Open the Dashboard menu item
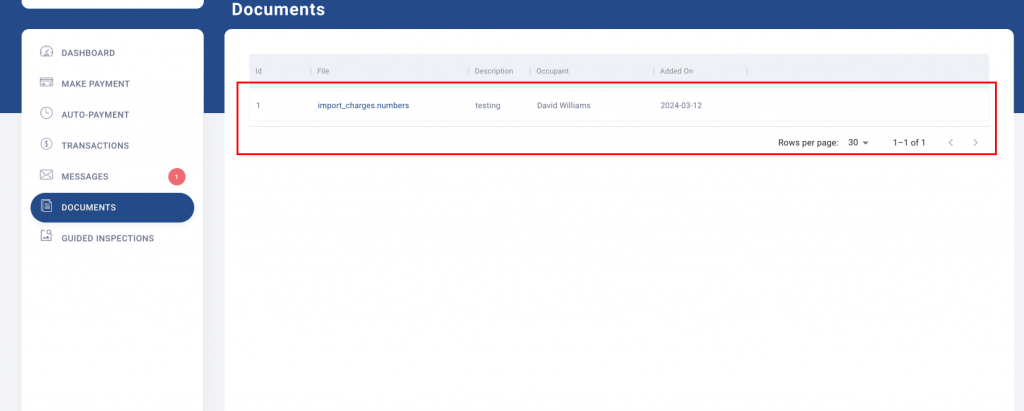 (88, 53)
